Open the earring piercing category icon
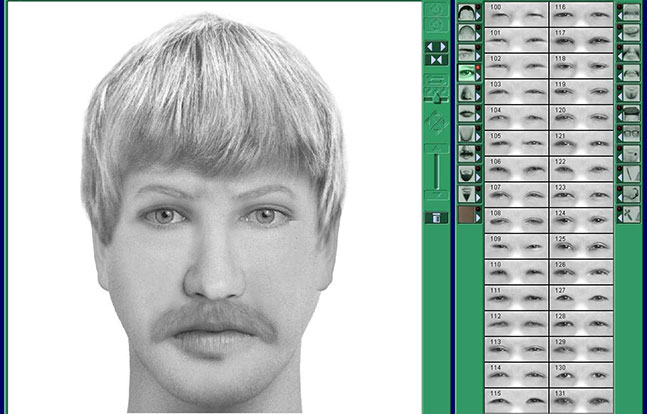 point(631,194)
